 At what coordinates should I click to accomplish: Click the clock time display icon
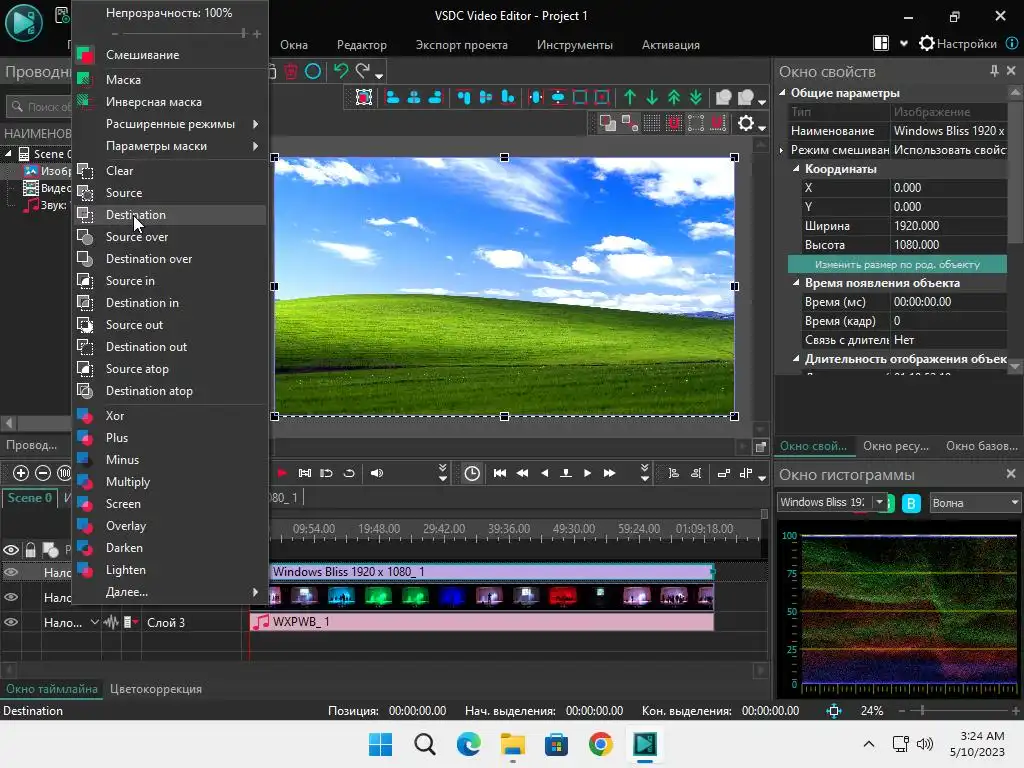472,473
